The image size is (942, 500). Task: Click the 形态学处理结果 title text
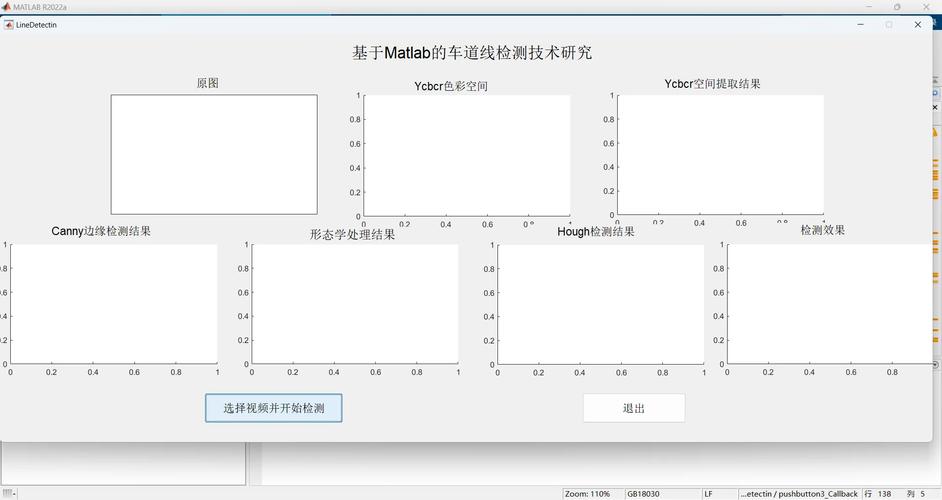click(352, 234)
